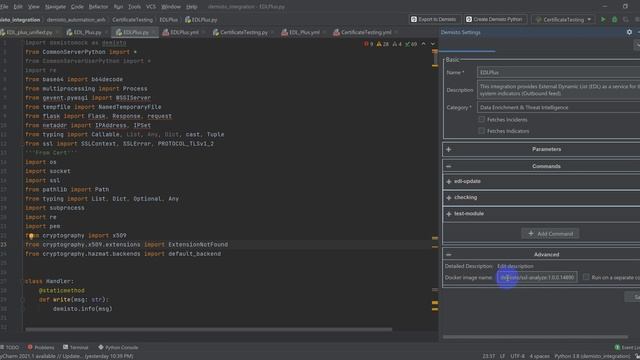Open Demisto Settings gear options
The width and height of the screenshot is (640, 360).
tap(629, 32)
